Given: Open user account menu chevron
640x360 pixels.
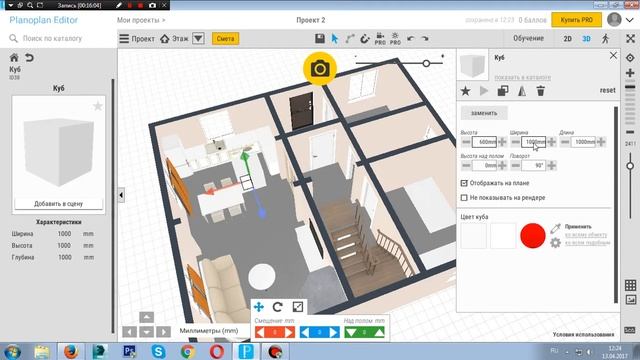Looking at the screenshot, I should (630, 20).
